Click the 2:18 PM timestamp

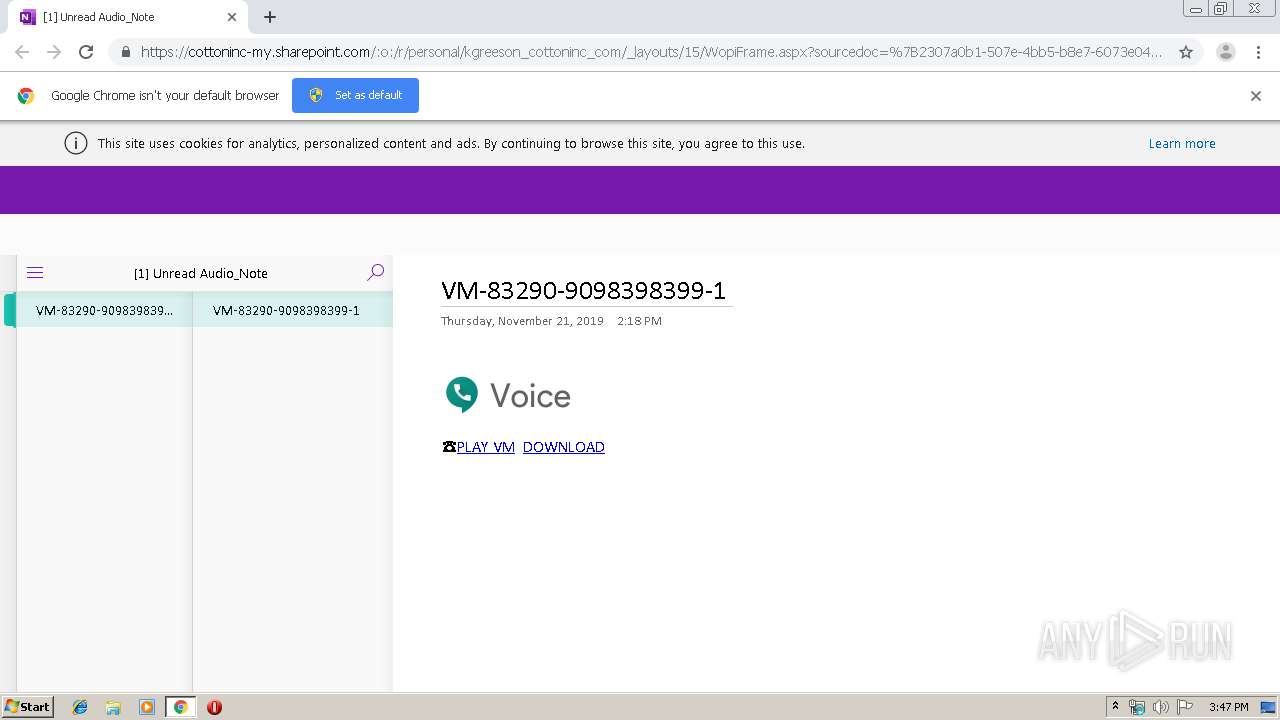click(639, 321)
